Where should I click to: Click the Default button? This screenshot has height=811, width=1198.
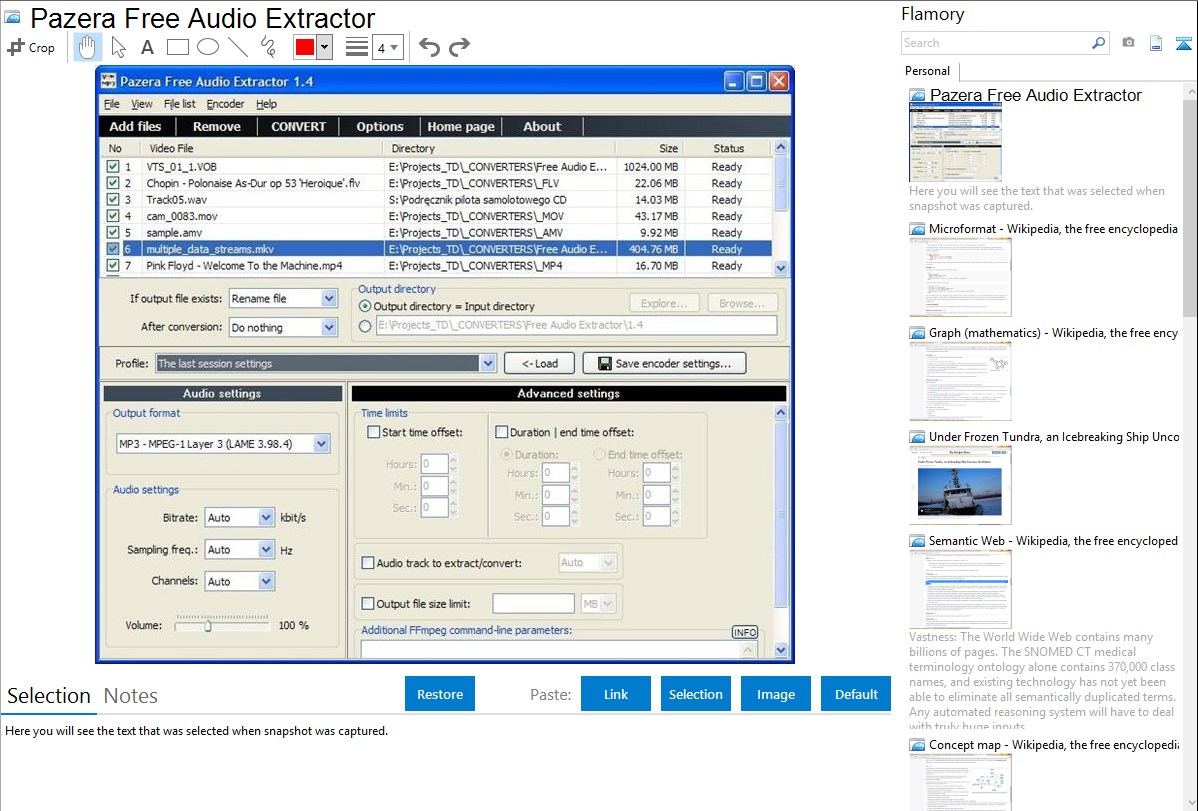click(856, 694)
